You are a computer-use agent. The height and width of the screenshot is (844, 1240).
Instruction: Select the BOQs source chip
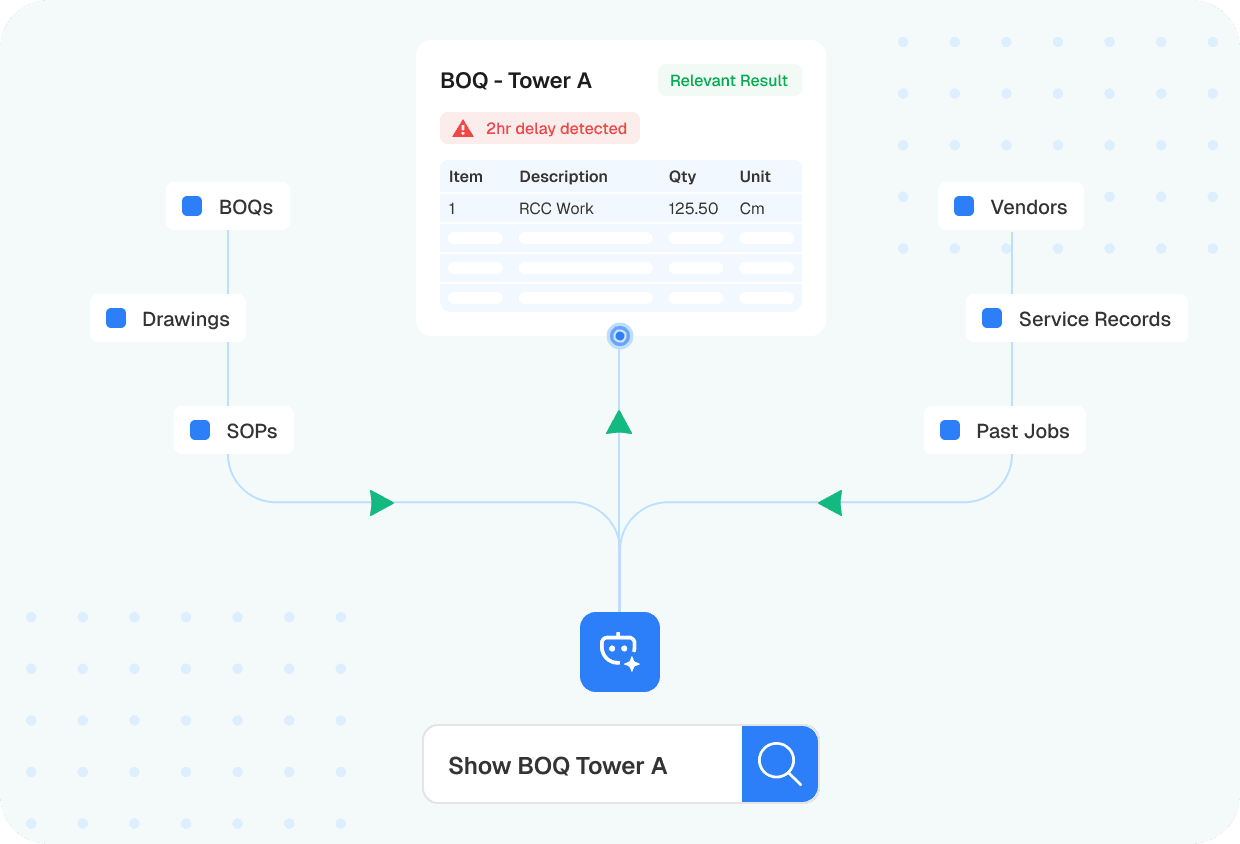click(x=228, y=206)
